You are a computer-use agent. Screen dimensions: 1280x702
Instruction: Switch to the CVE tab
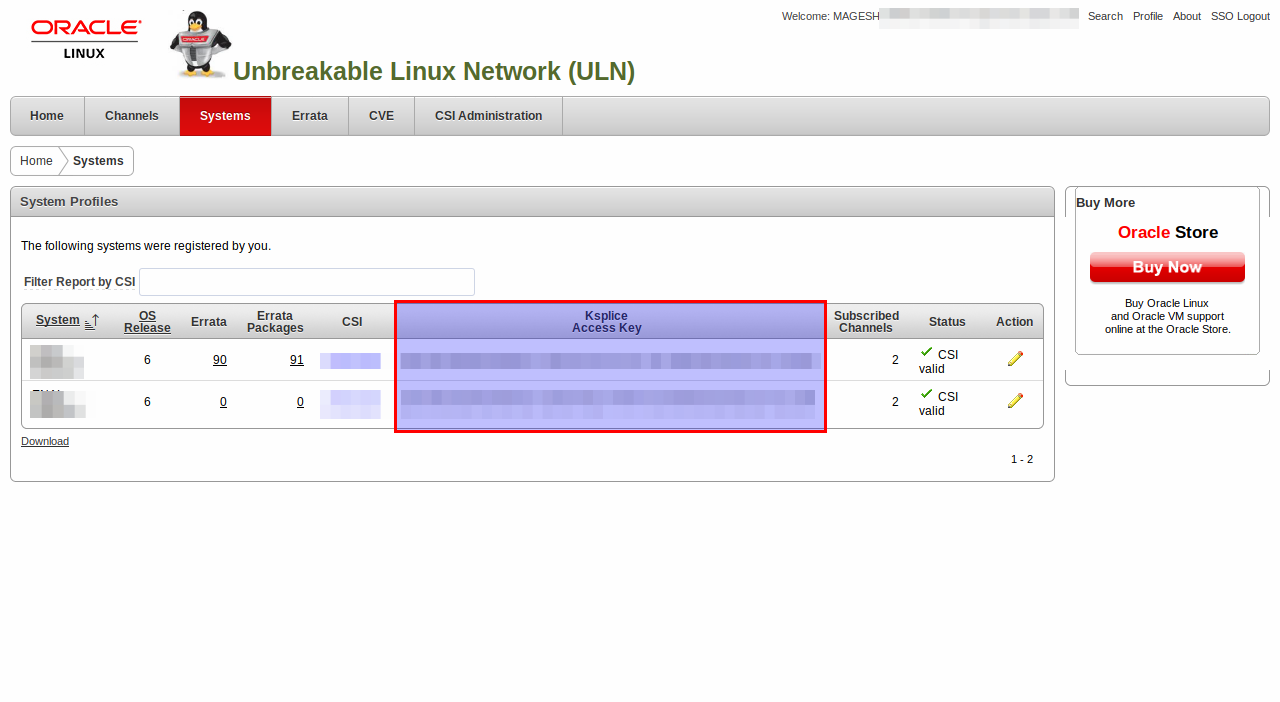tap(381, 116)
